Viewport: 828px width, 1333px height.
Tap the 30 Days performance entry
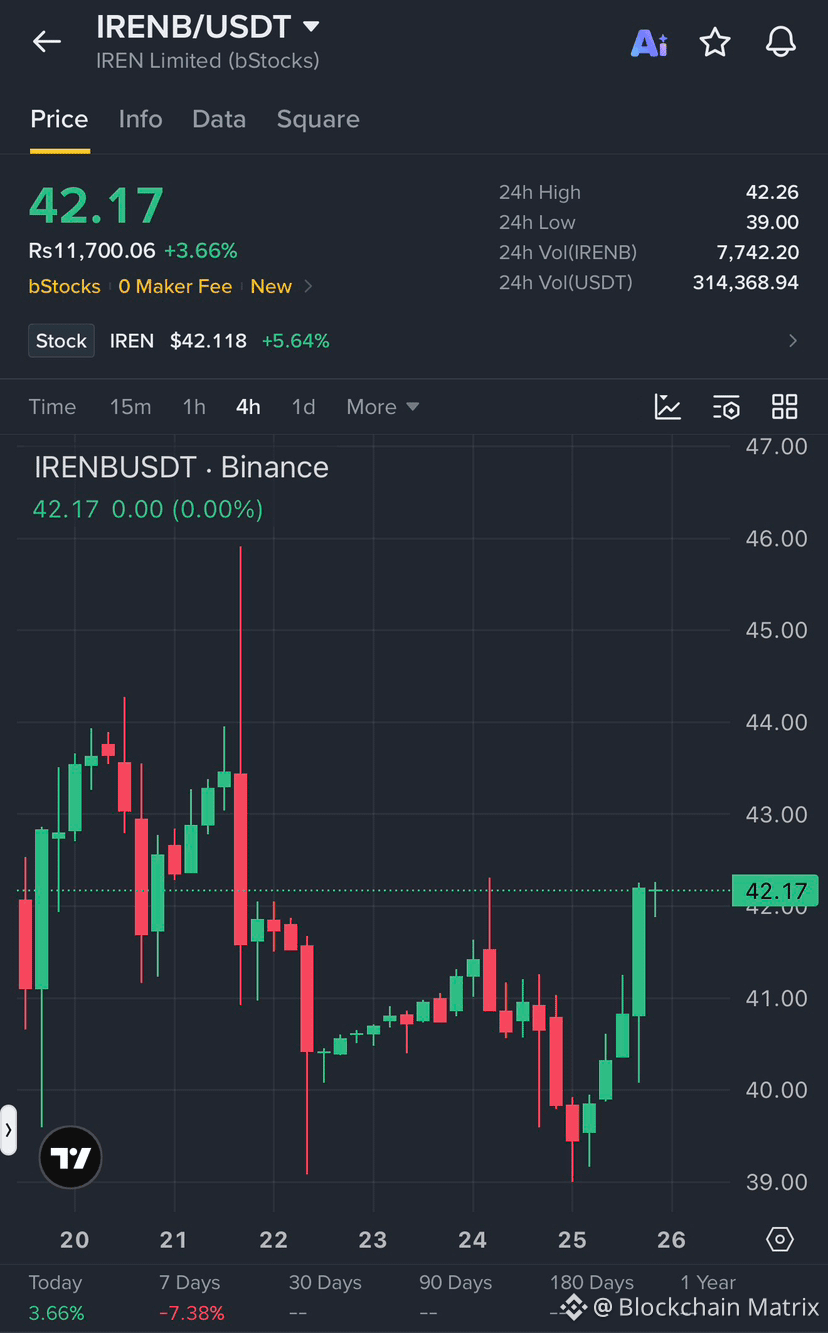(x=325, y=1297)
